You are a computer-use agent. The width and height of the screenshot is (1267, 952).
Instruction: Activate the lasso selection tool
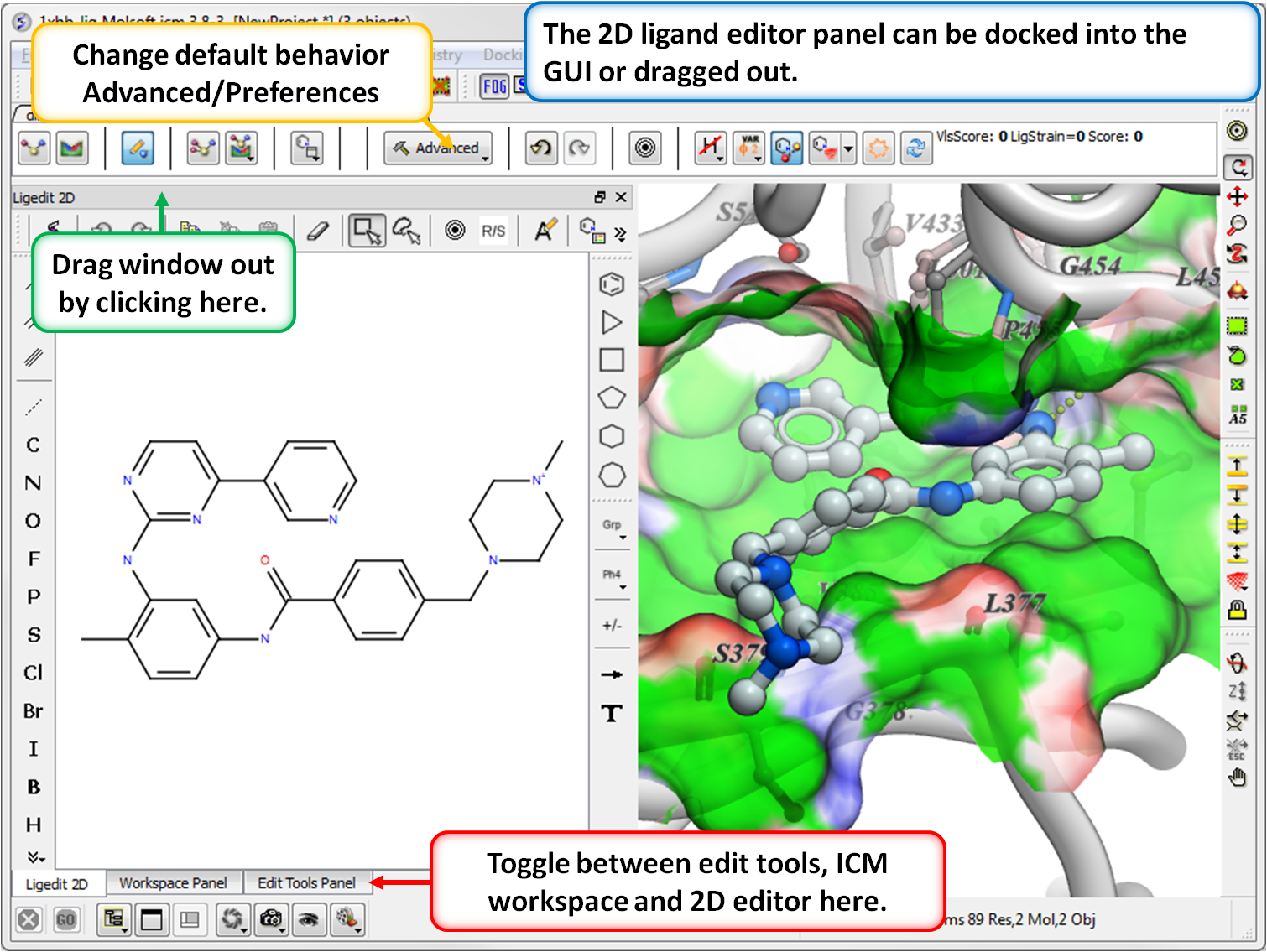[x=407, y=231]
